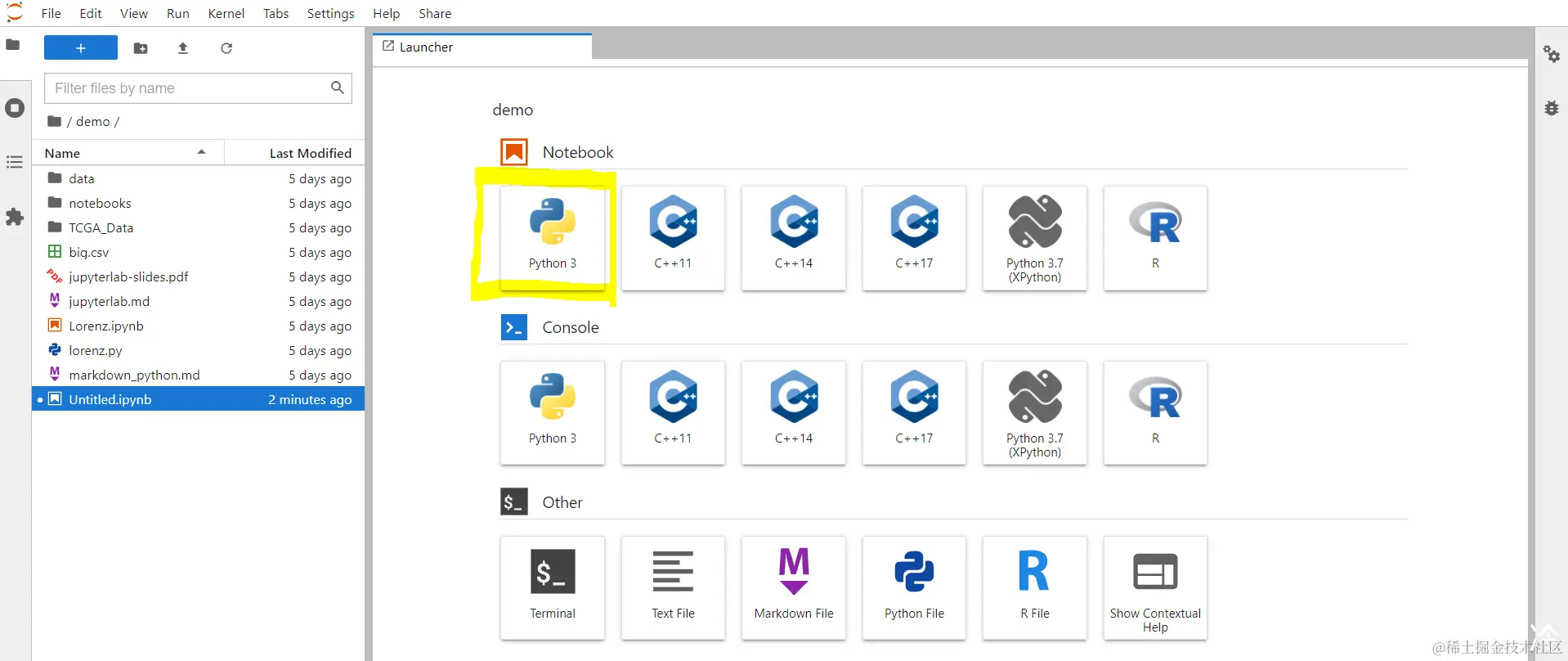Open the Property Inspector on right sidebar
Viewport: 1568px width, 661px height.
pos(1551,54)
